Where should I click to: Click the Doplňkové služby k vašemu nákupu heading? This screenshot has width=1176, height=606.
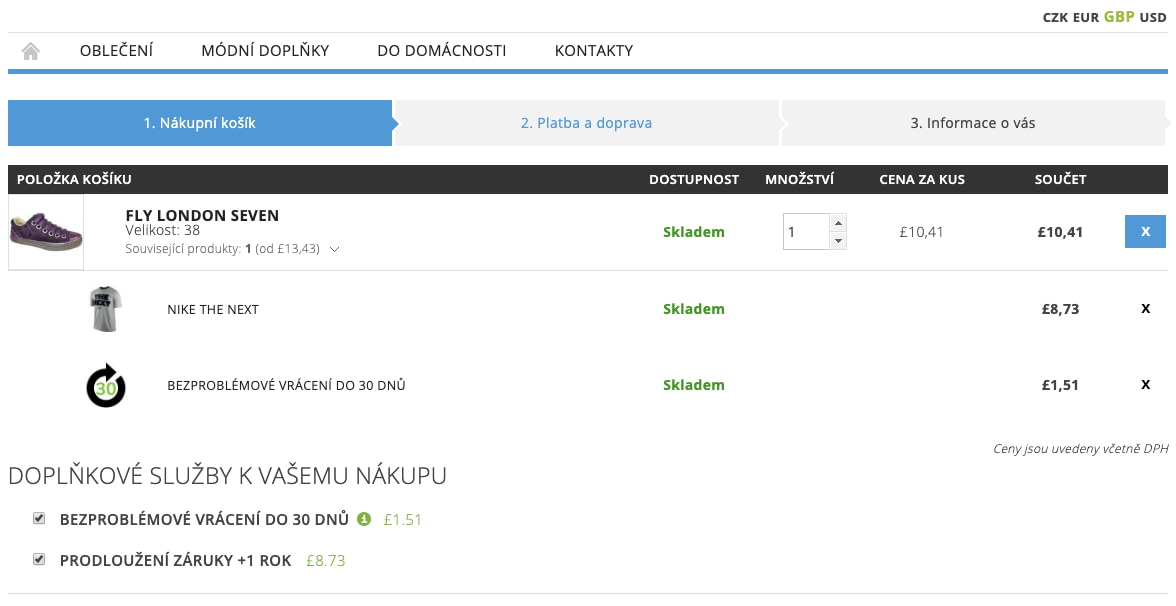(227, 476)
